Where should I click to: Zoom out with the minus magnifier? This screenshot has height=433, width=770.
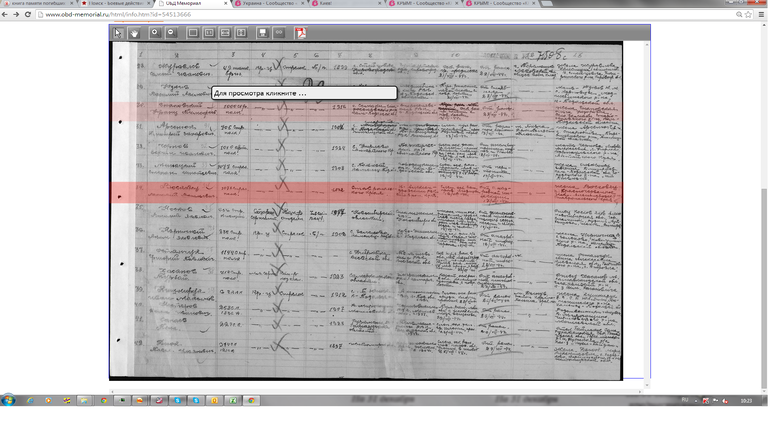[x=172, y=33]
